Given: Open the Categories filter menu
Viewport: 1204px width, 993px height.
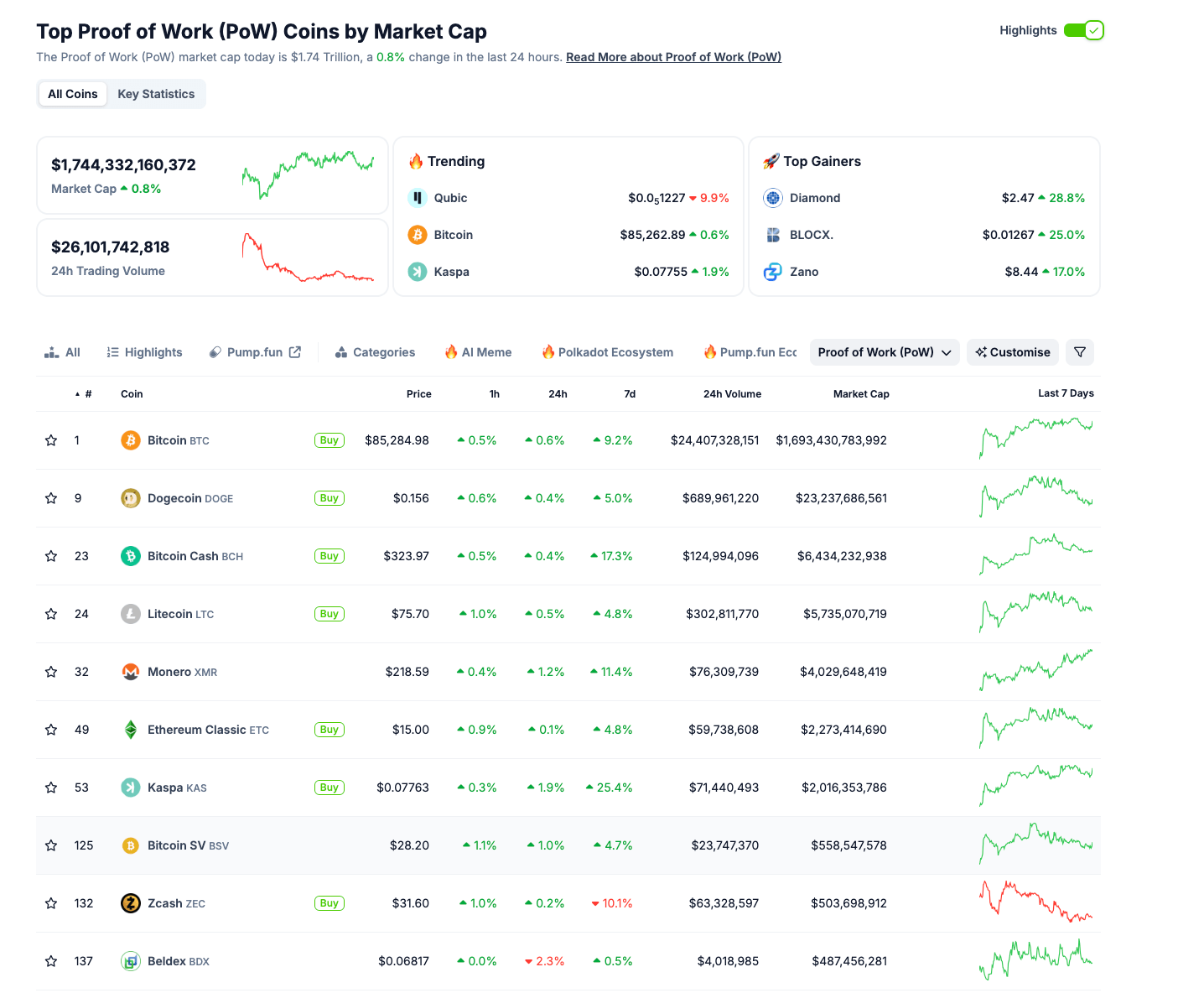Looking at the screenshot, I should click(x=375, y=351).
